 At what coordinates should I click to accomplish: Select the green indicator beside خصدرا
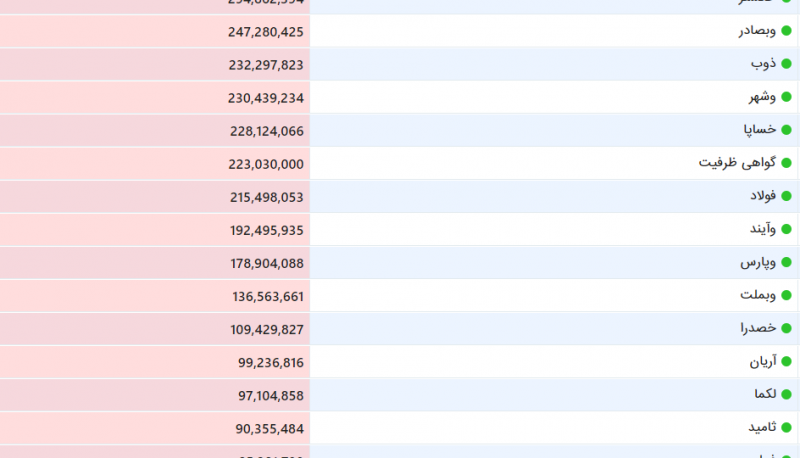coord(784,328)
